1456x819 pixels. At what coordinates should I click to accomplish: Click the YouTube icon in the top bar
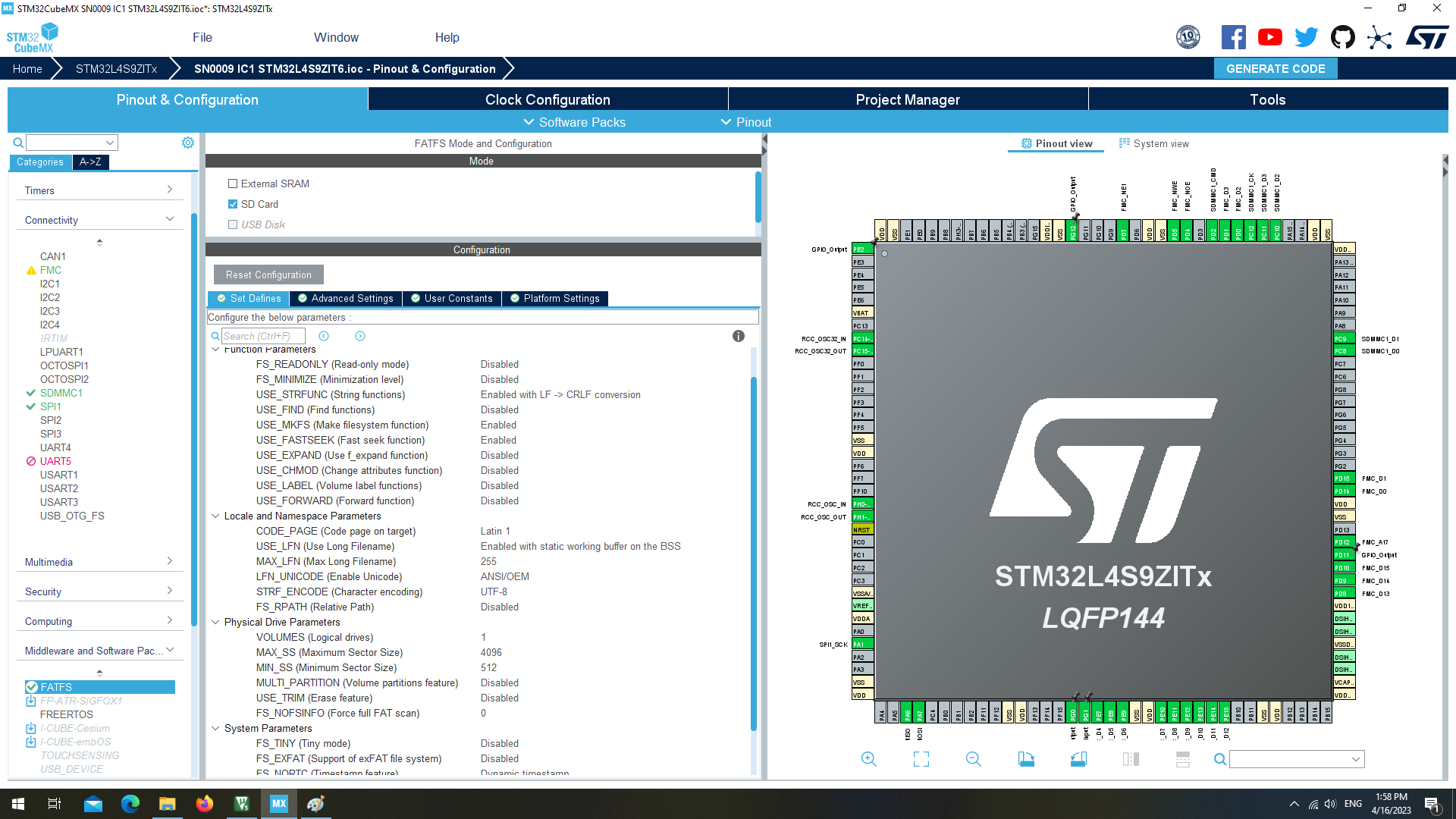(1270, 36)
